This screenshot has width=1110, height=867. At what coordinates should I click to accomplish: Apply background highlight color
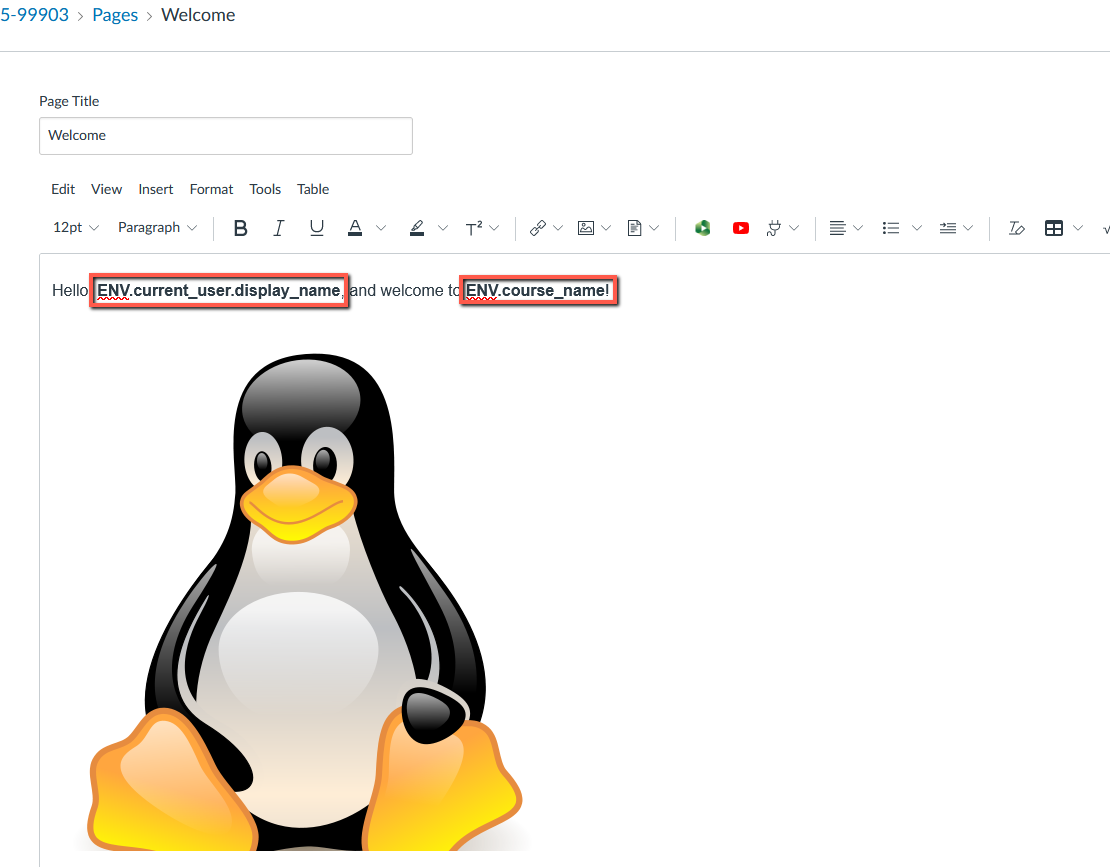[417, 228]
